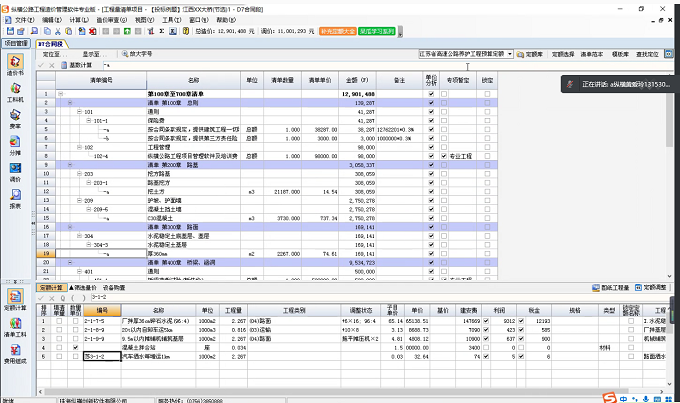Click the muted microphone icon in notification
This screenshot has height=403, width=680.
pyautogui.click(x=570, y=84)
